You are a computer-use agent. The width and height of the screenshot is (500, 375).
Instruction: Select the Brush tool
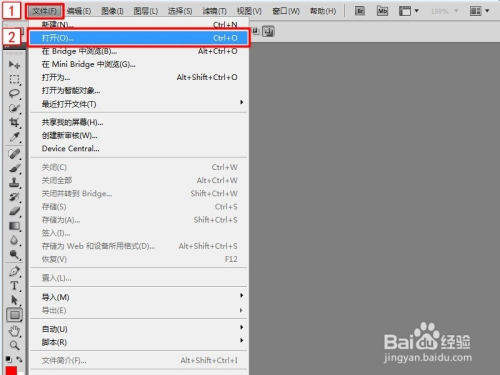14,168
